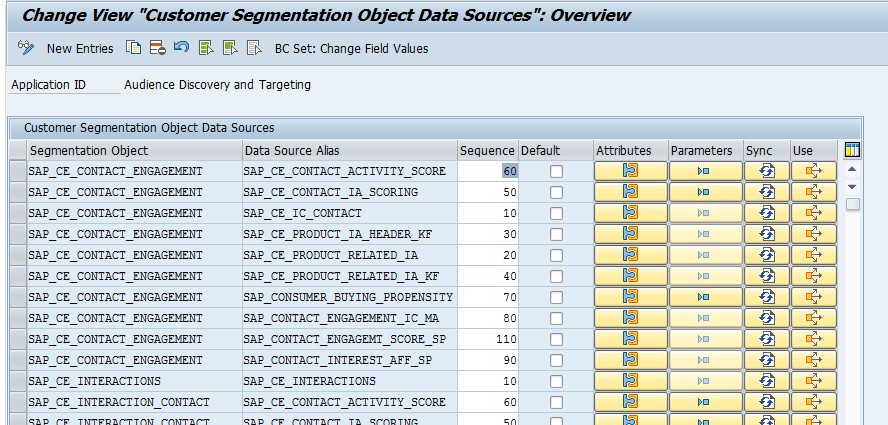The height and width of the screenshot is (425, 888).
Task: Click the Audience Discovery and Targeting text
Action: 217,85
